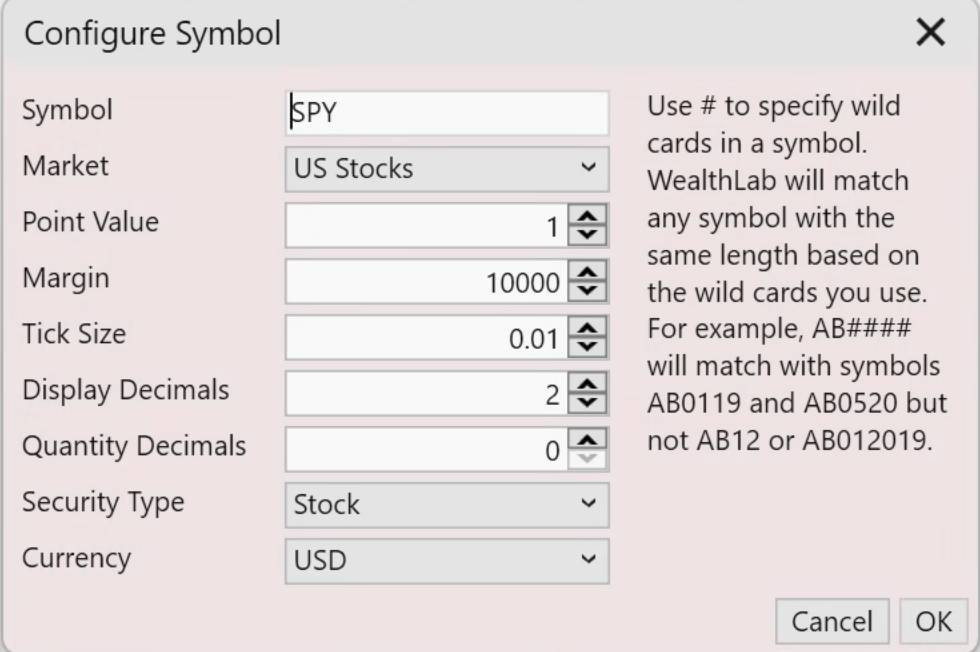This screenshot has height=652, width=980.
Task: Increase Point Value with up arrow
Action: coord(588,216)
